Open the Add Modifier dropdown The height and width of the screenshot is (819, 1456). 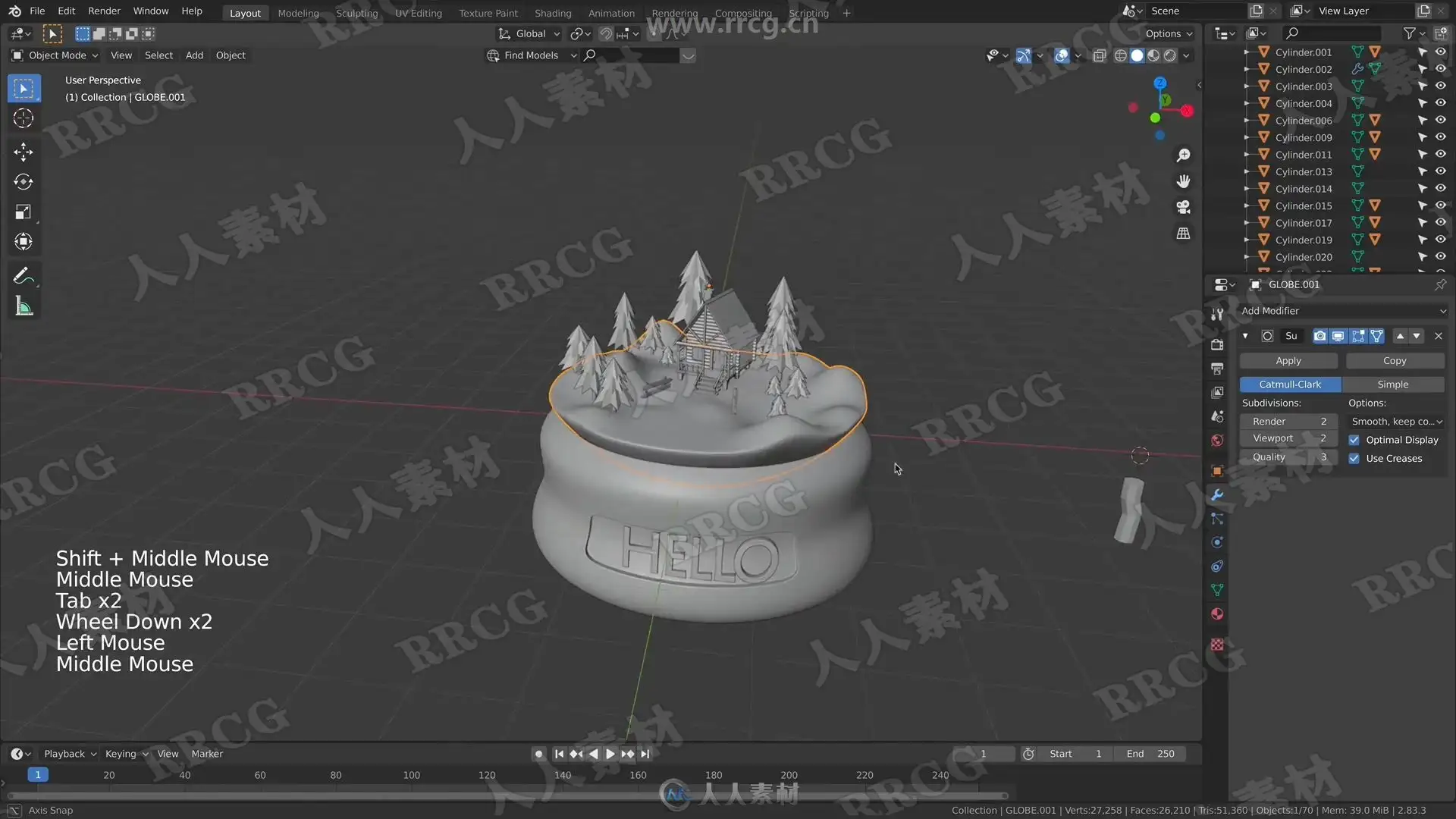(x=1342, y=311)
